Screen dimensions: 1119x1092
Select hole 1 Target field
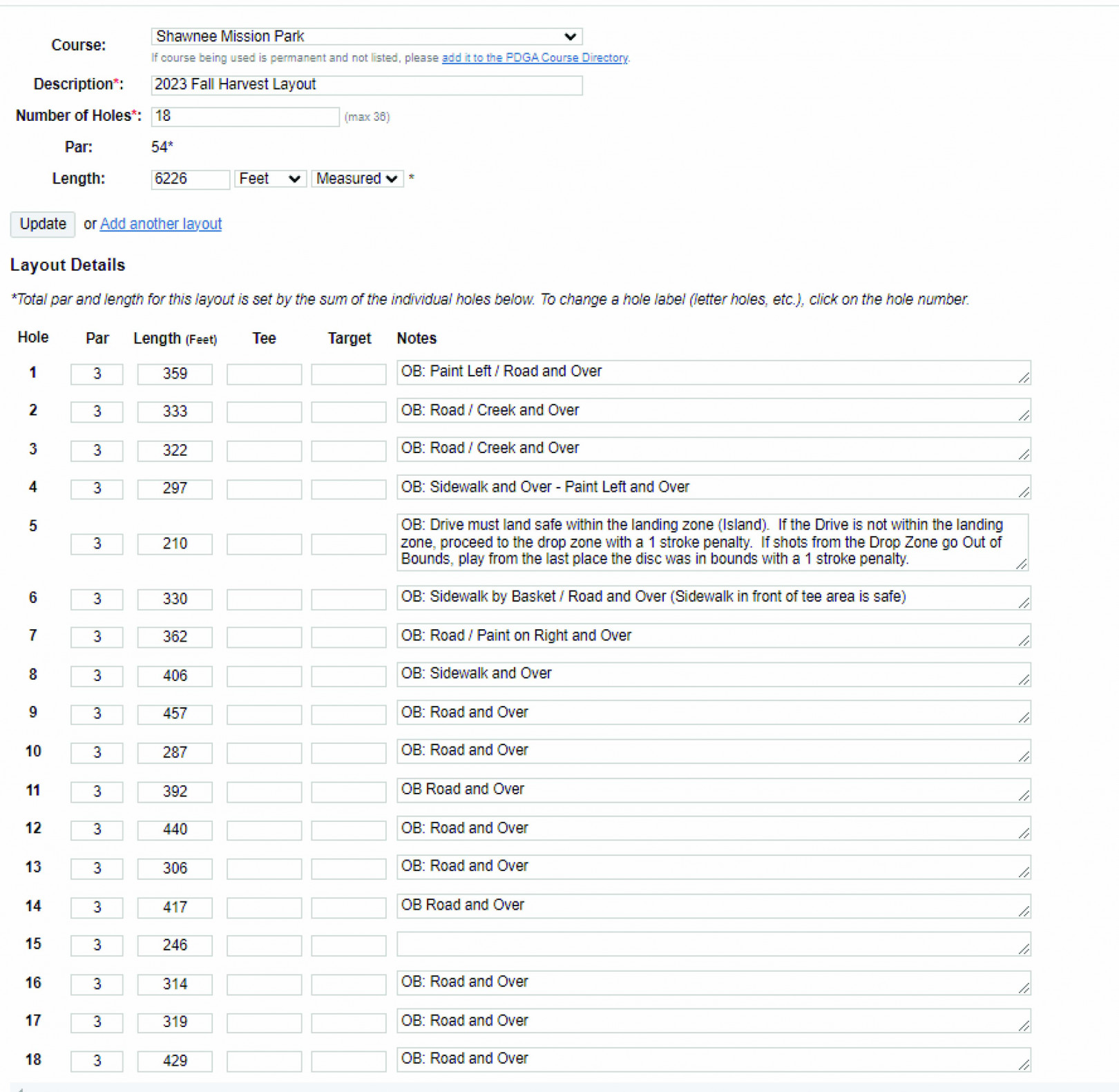tap(348, 374)
